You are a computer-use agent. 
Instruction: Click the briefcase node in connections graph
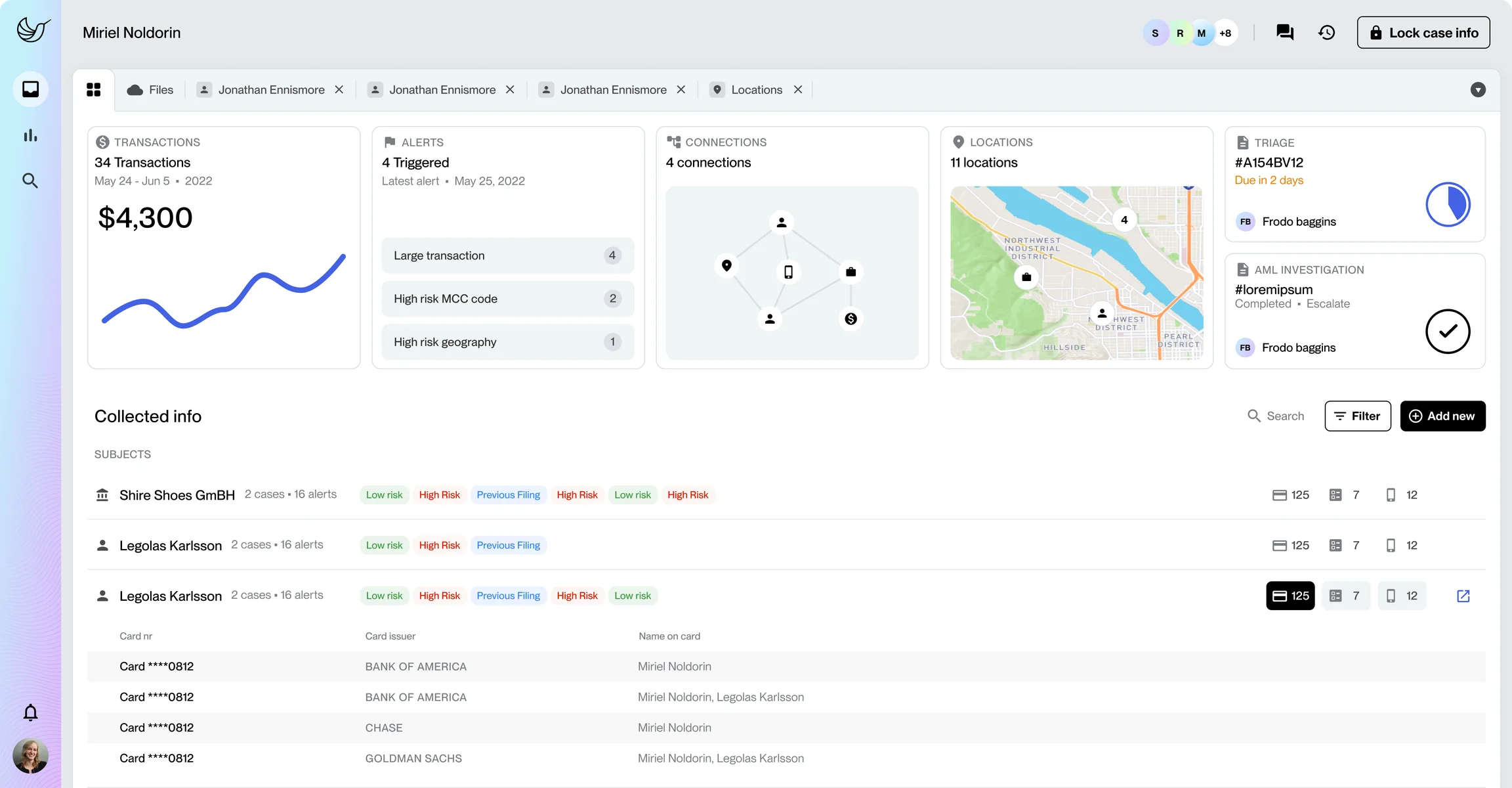850,272
